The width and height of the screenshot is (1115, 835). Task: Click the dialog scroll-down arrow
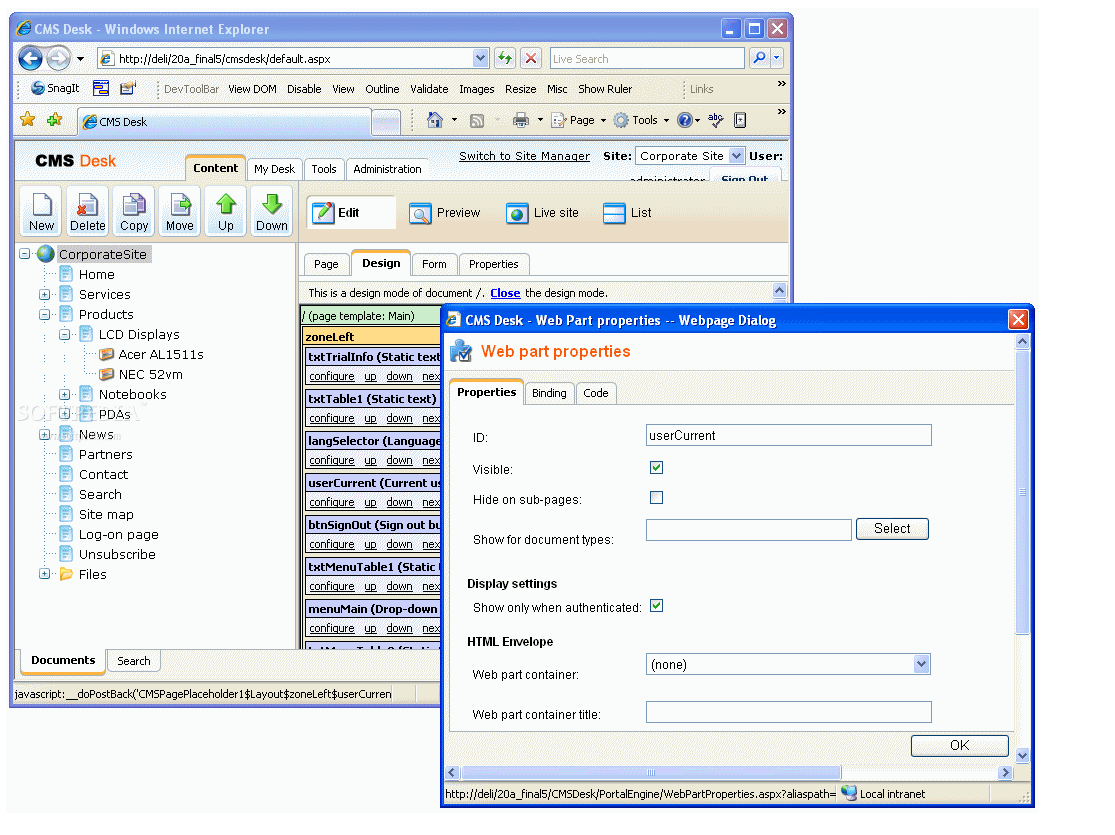pos(1022,755)
